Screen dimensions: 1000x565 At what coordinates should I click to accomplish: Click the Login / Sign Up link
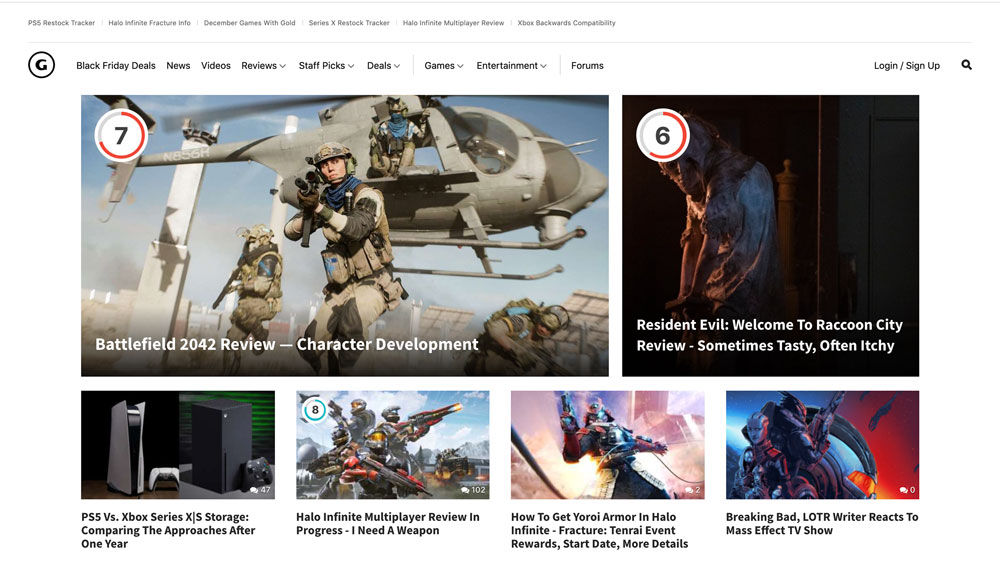point(907,66)
